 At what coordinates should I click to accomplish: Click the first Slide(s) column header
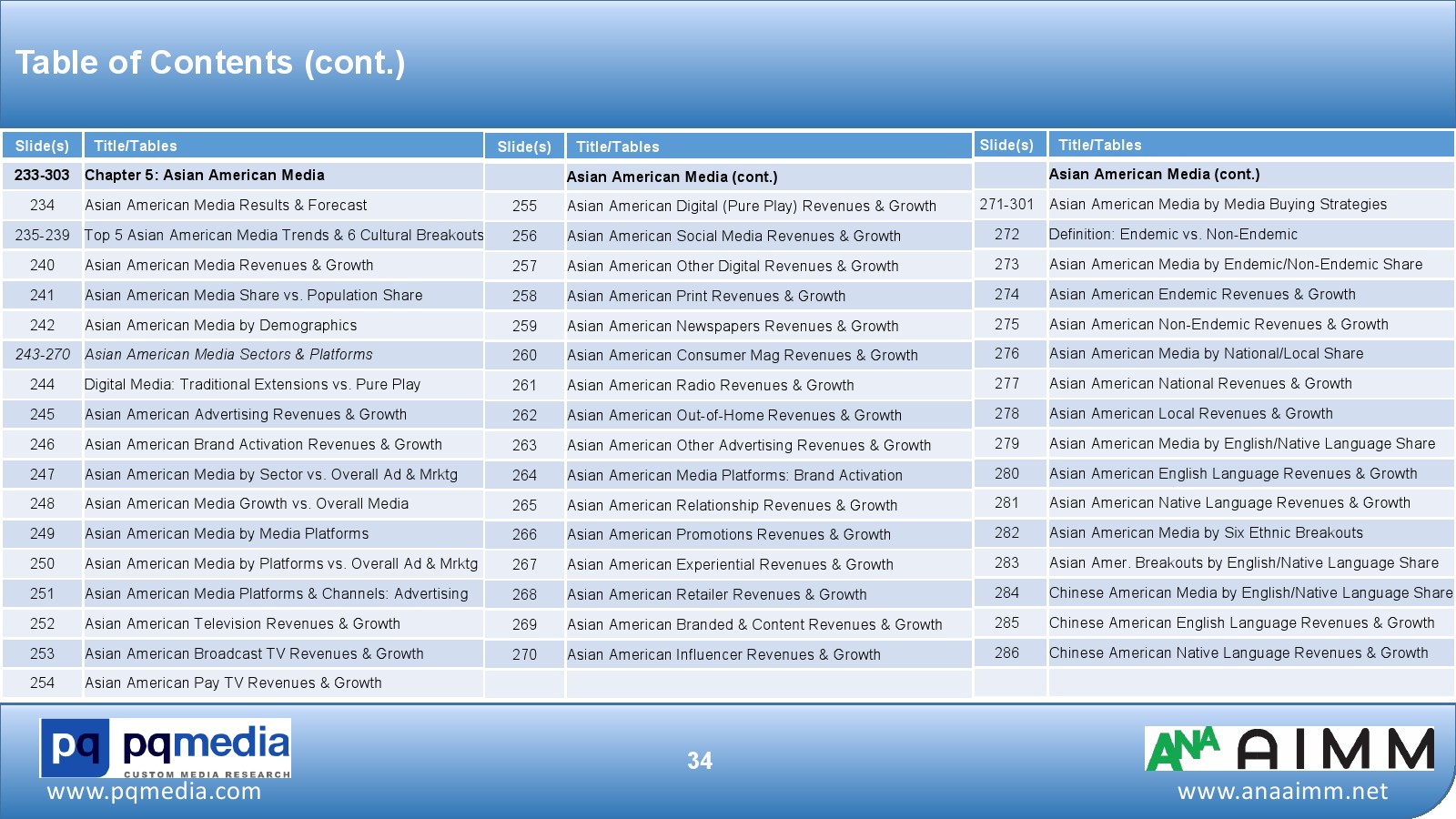pos(42,146)
